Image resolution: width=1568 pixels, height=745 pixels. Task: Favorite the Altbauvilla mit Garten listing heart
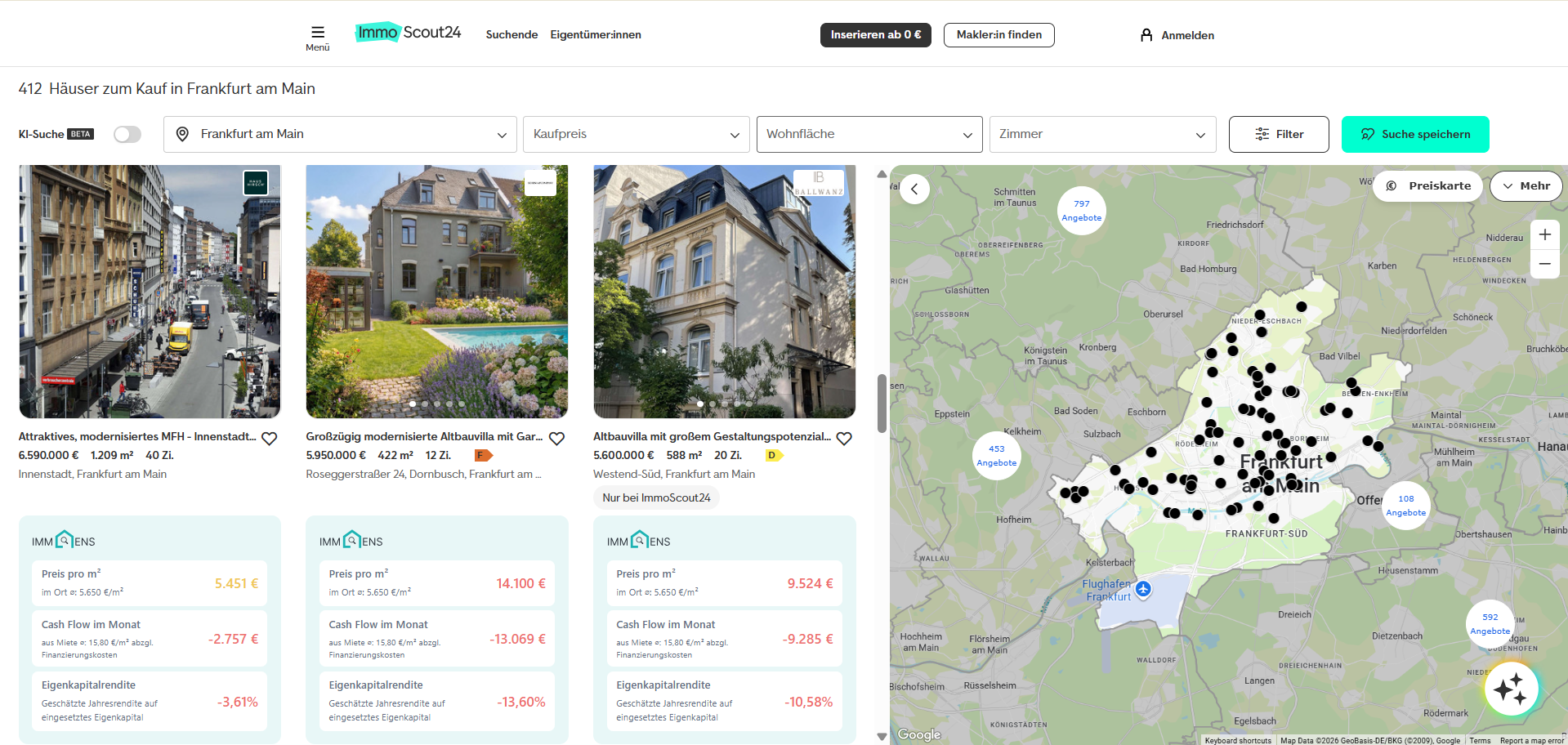pos(556,439)
